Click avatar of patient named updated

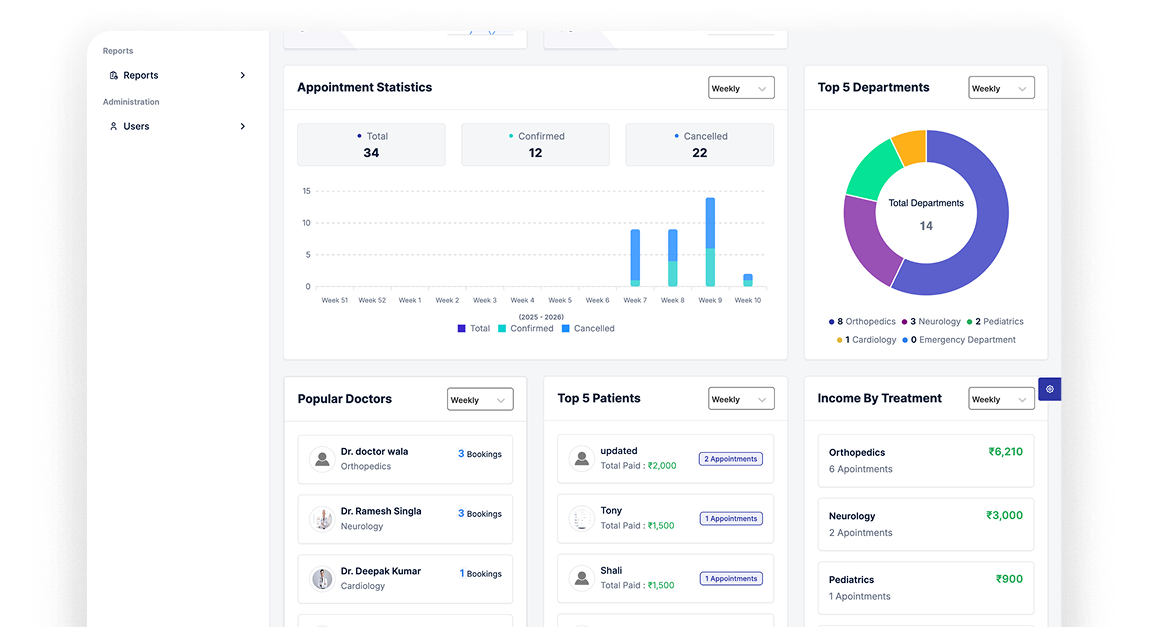click(x=581, y=459)
